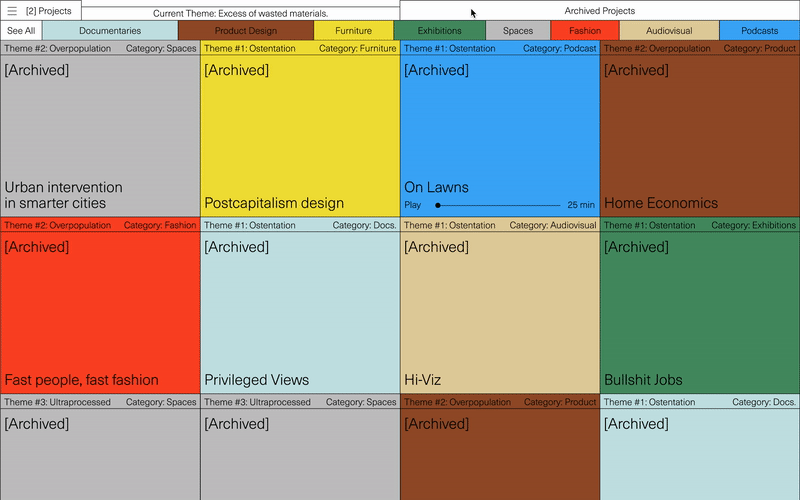Filter by Documentaries category
This screenshot has width=800, height=500.
coord(110,31)
